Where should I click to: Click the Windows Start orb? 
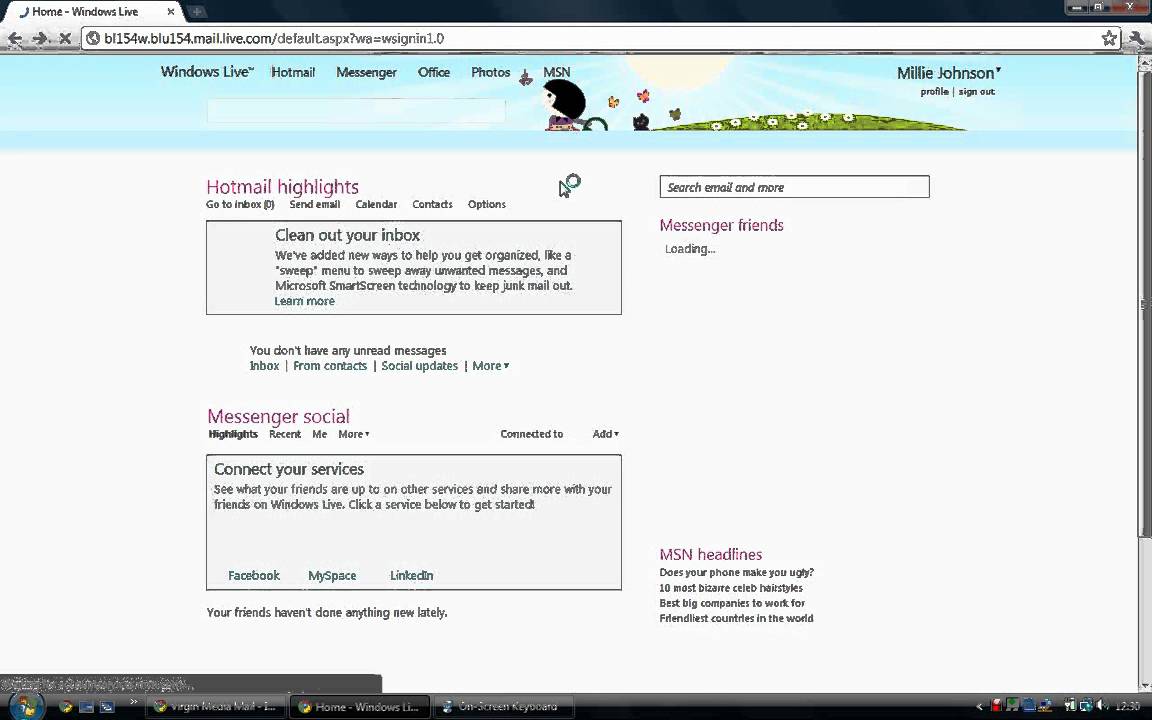26,707
